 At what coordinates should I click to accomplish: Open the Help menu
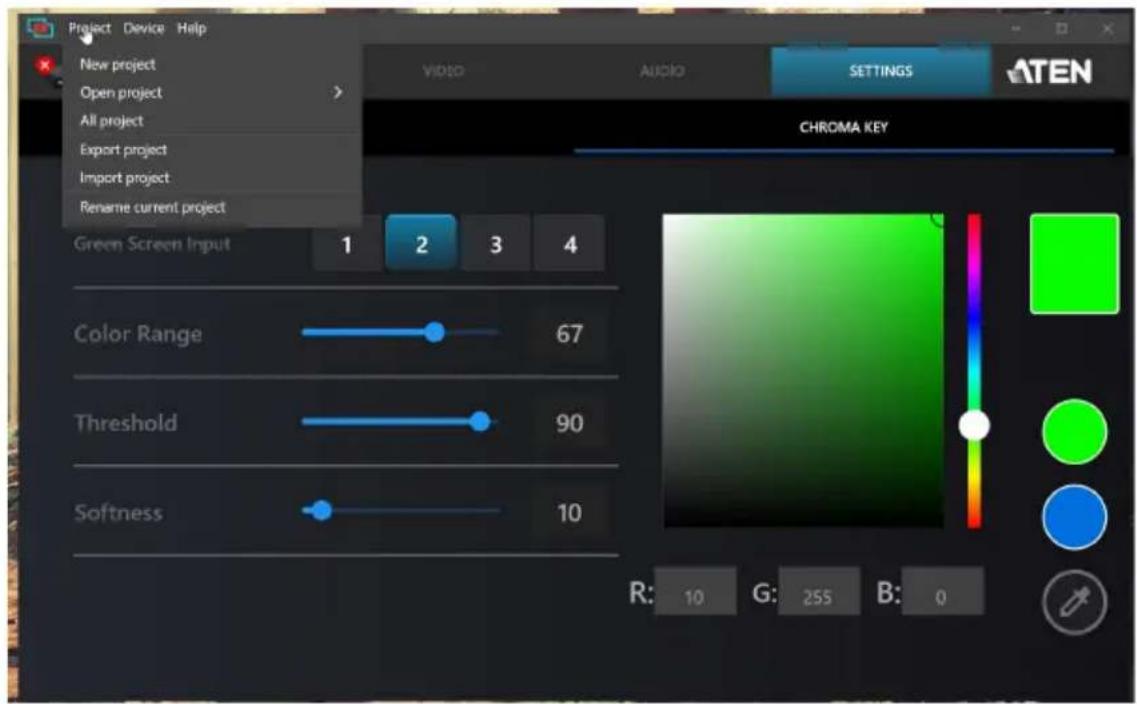click(191, 28)
